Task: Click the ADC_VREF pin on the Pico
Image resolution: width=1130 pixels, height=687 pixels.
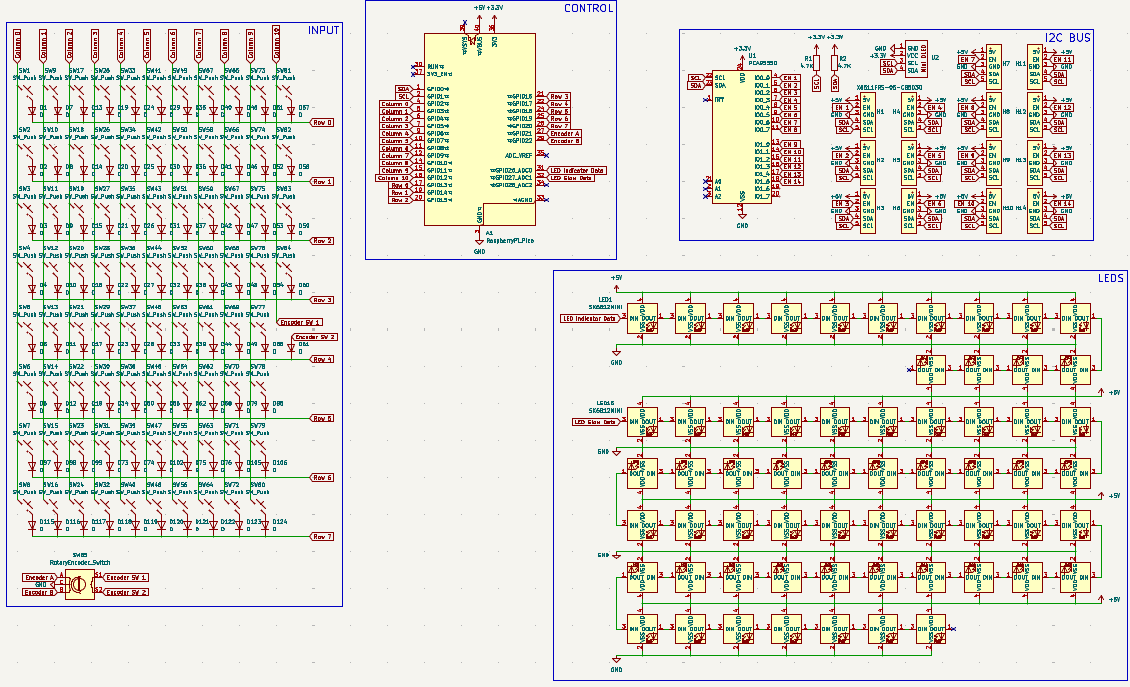Action: pyautogui.click(x=520, y=155)
